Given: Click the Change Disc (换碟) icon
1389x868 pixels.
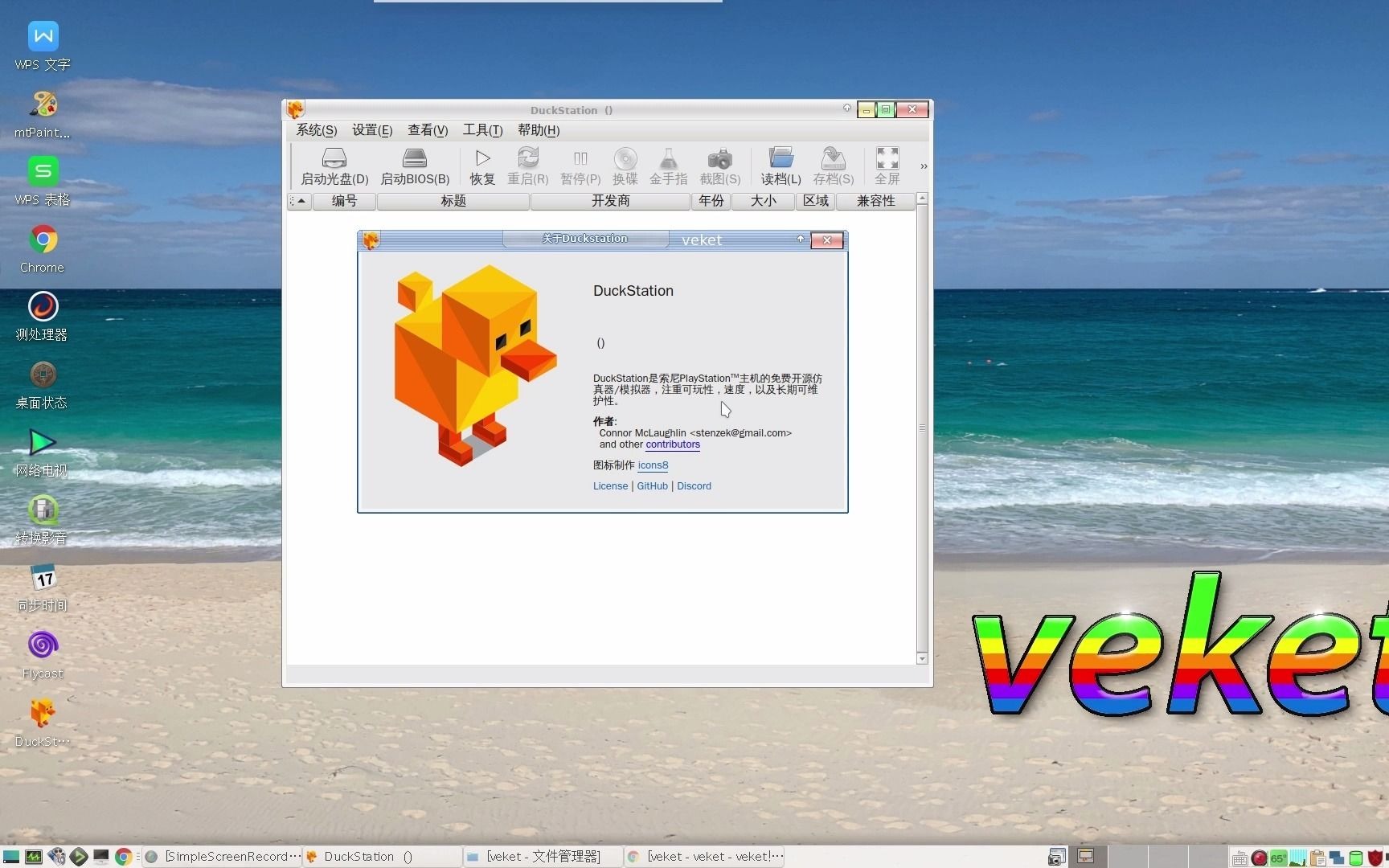Looking at the screenshot, I should pyautogui.click(x=625, y=166).
